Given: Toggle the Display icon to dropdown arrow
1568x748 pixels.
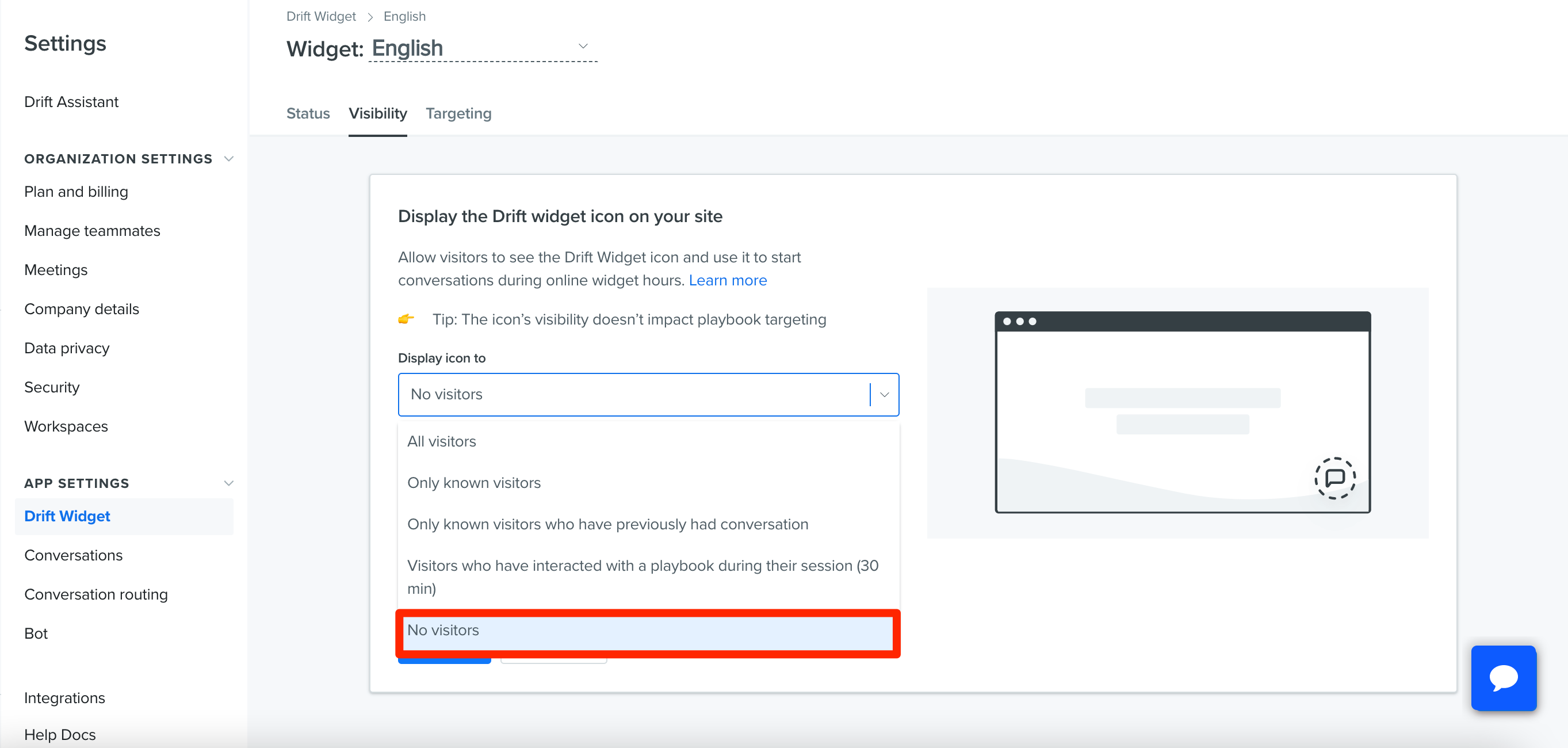Looking at the screenshot, I should (885, 395).
